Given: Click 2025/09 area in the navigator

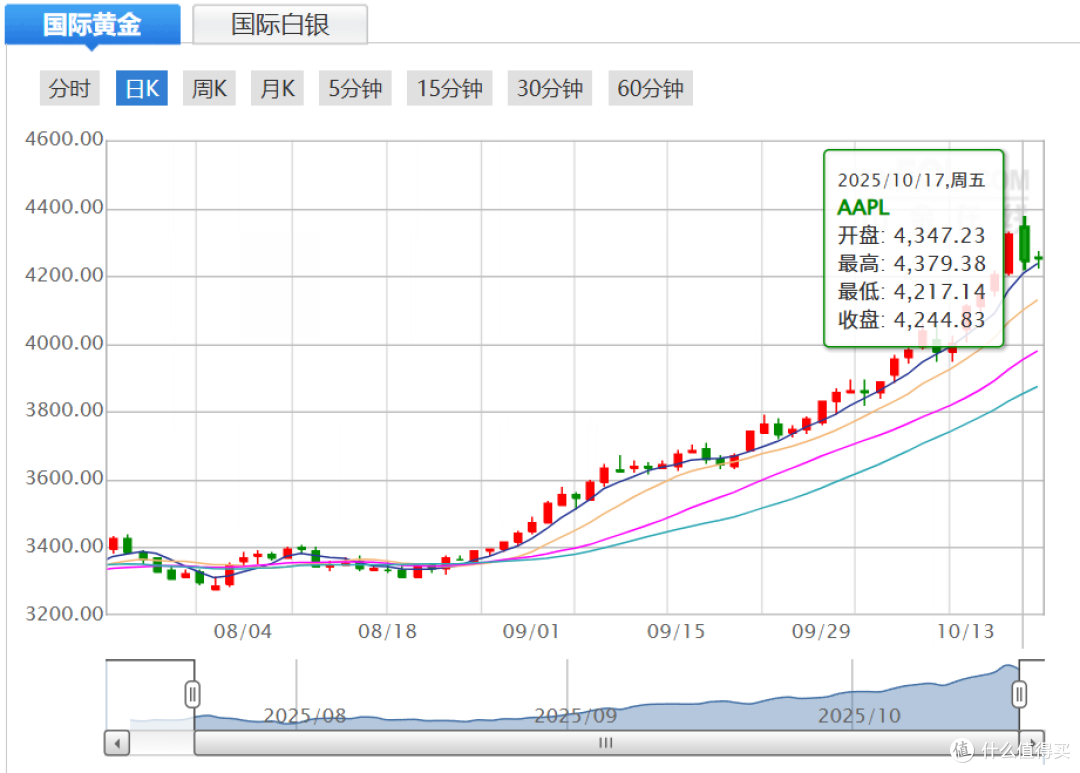Looking at the screenshot, I should pyautogui.click(x=575, y=716).
